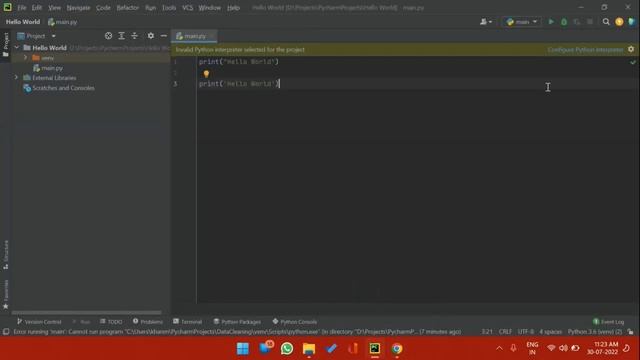Open the File menu
The image size is (640, 360).
click(x=22, y=8)
